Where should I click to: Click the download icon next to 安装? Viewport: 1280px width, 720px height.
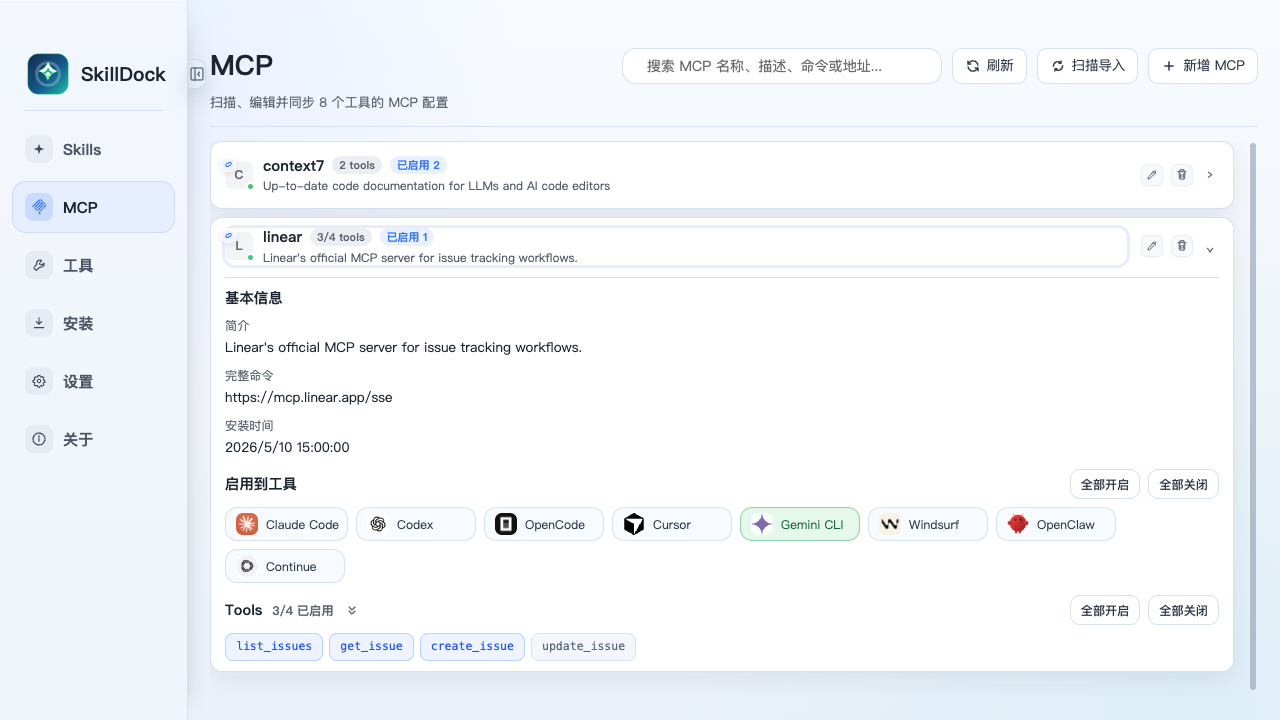pos(39,323)
